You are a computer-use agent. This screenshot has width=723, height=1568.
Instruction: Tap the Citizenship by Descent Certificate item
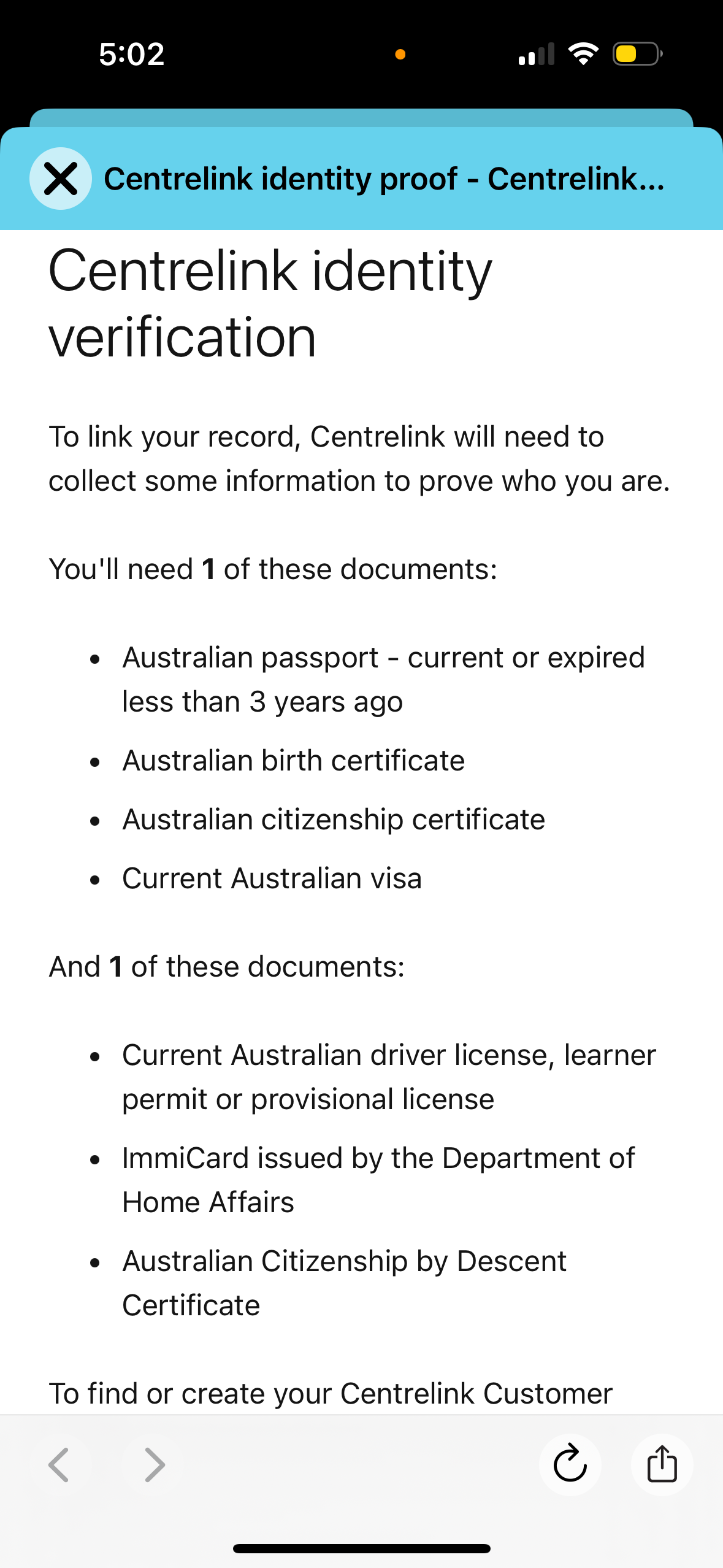point(344,1283)
